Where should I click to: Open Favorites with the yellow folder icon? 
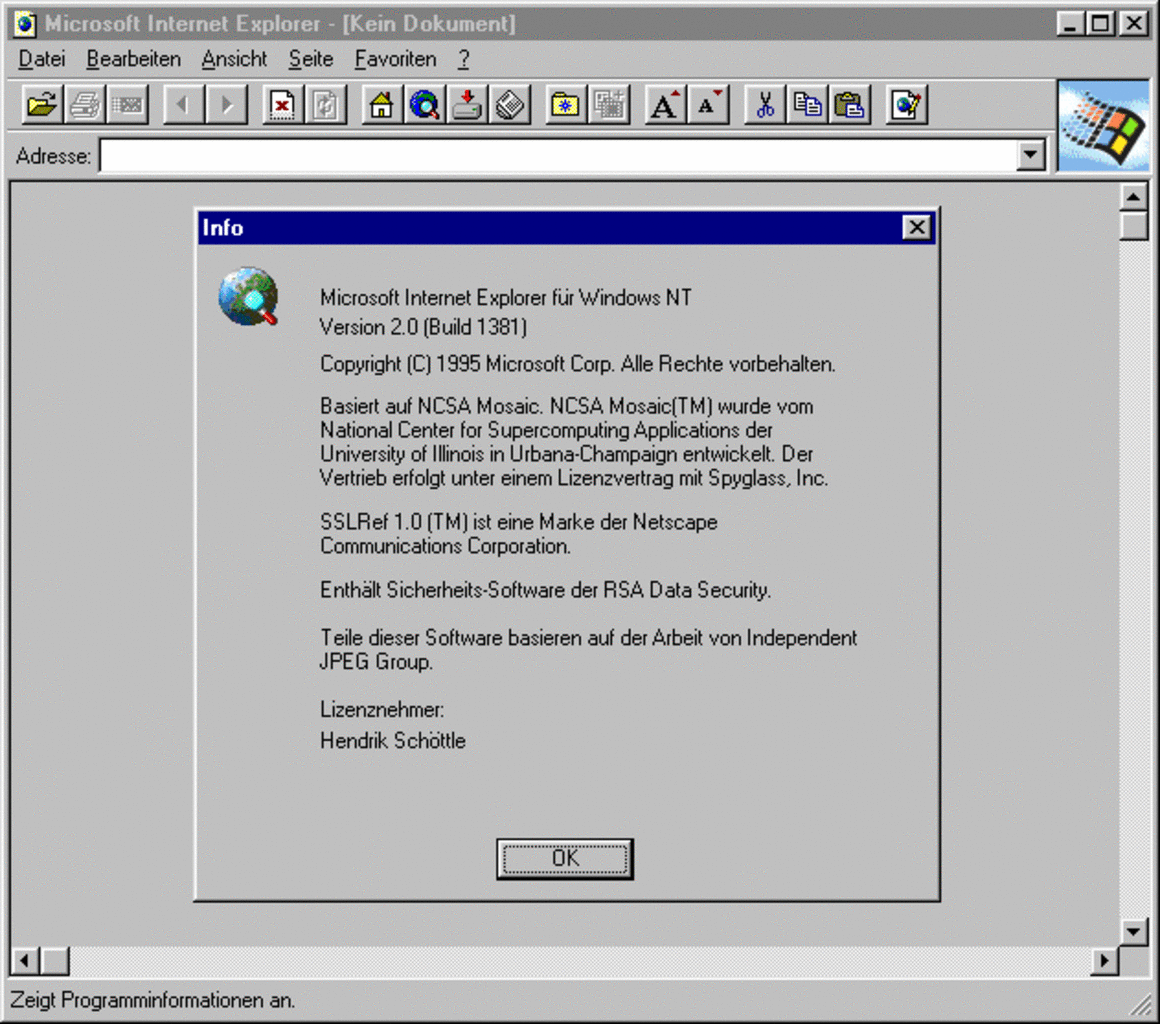coord(566,105)
